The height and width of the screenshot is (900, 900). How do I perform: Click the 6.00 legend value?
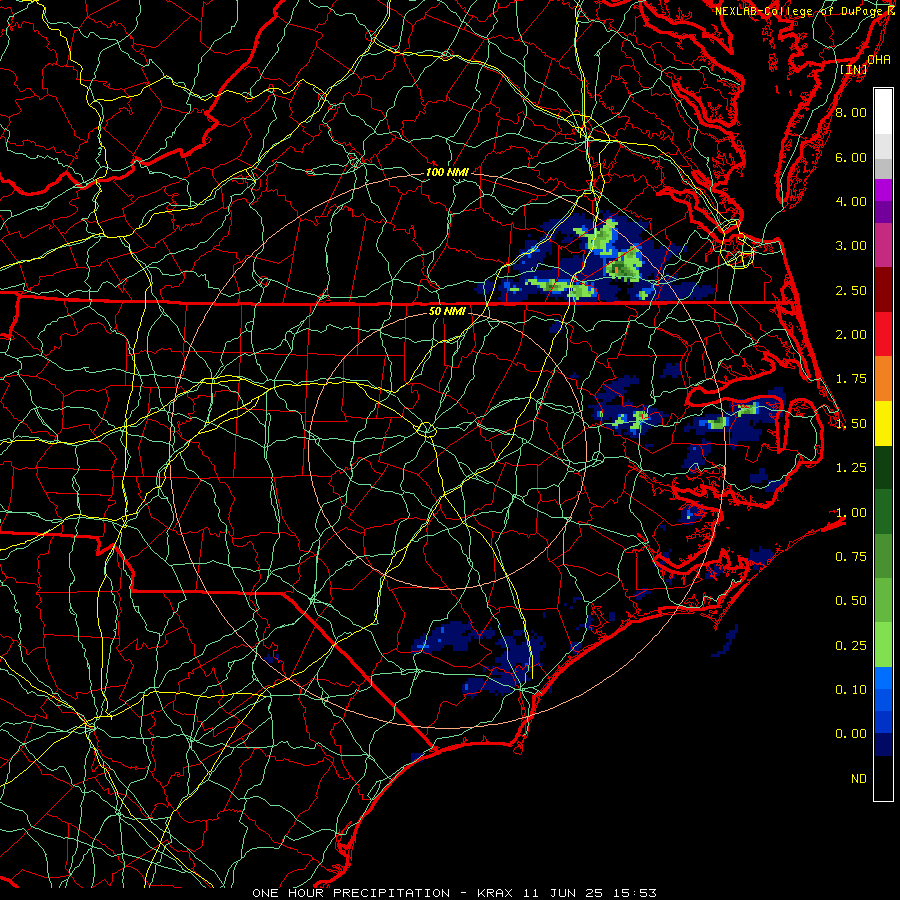[x=851, y=157]
